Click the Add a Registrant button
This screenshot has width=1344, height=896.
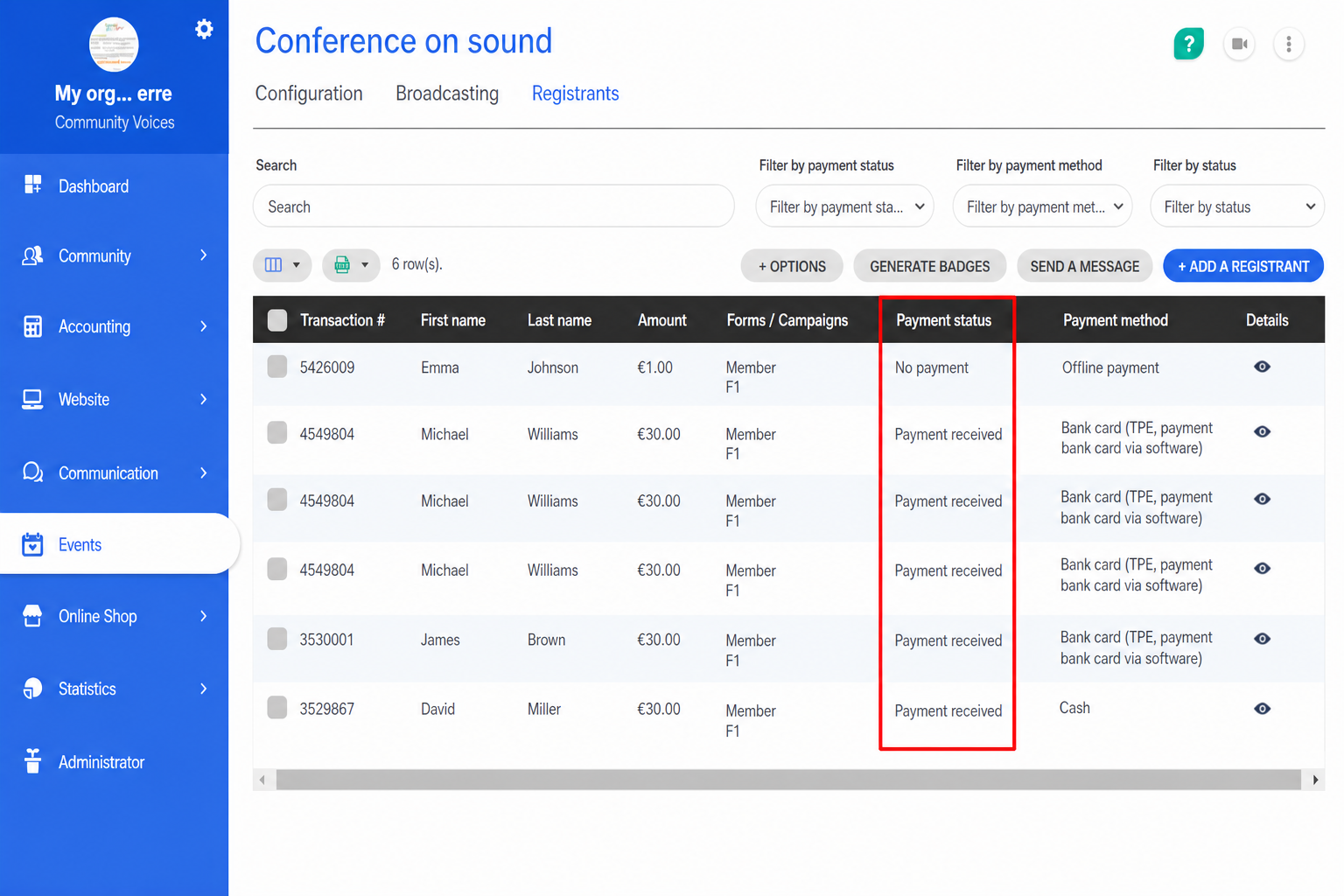(x=1243, y=266)
